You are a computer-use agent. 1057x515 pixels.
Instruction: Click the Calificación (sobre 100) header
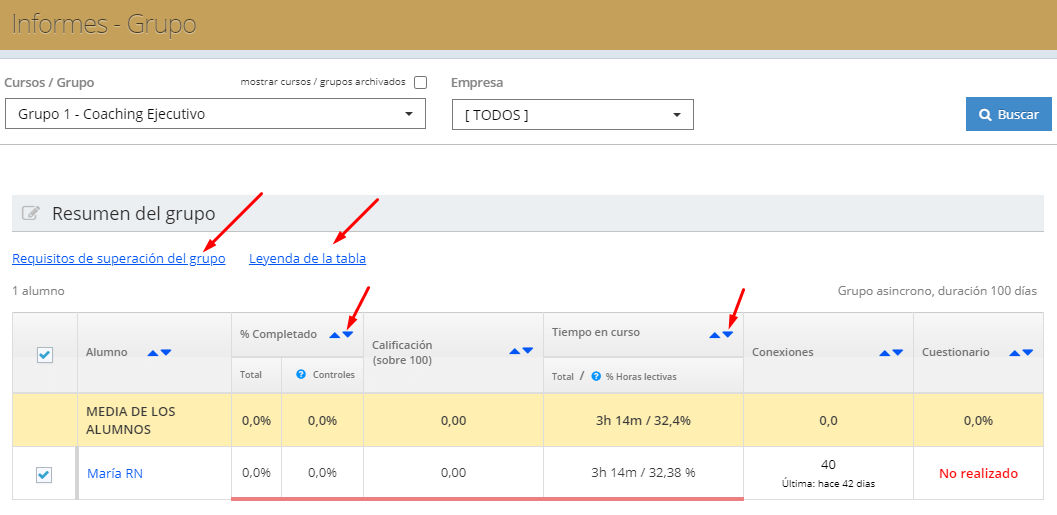(x=402, y=353)
